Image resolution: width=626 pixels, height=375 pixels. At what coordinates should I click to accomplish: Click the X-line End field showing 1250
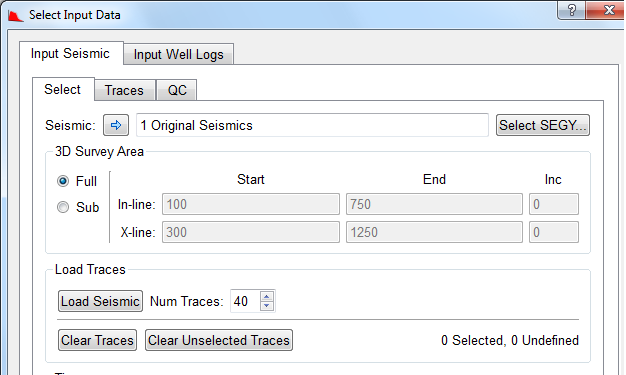click(434, 232)
